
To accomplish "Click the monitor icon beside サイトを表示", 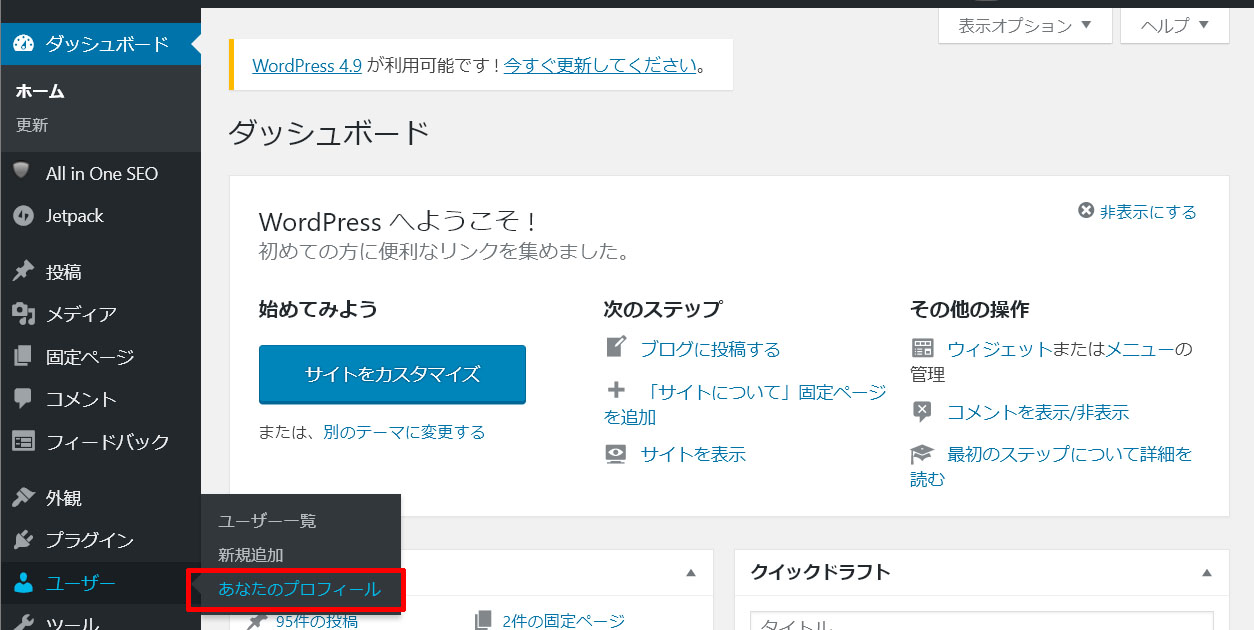I will point(617,454).
